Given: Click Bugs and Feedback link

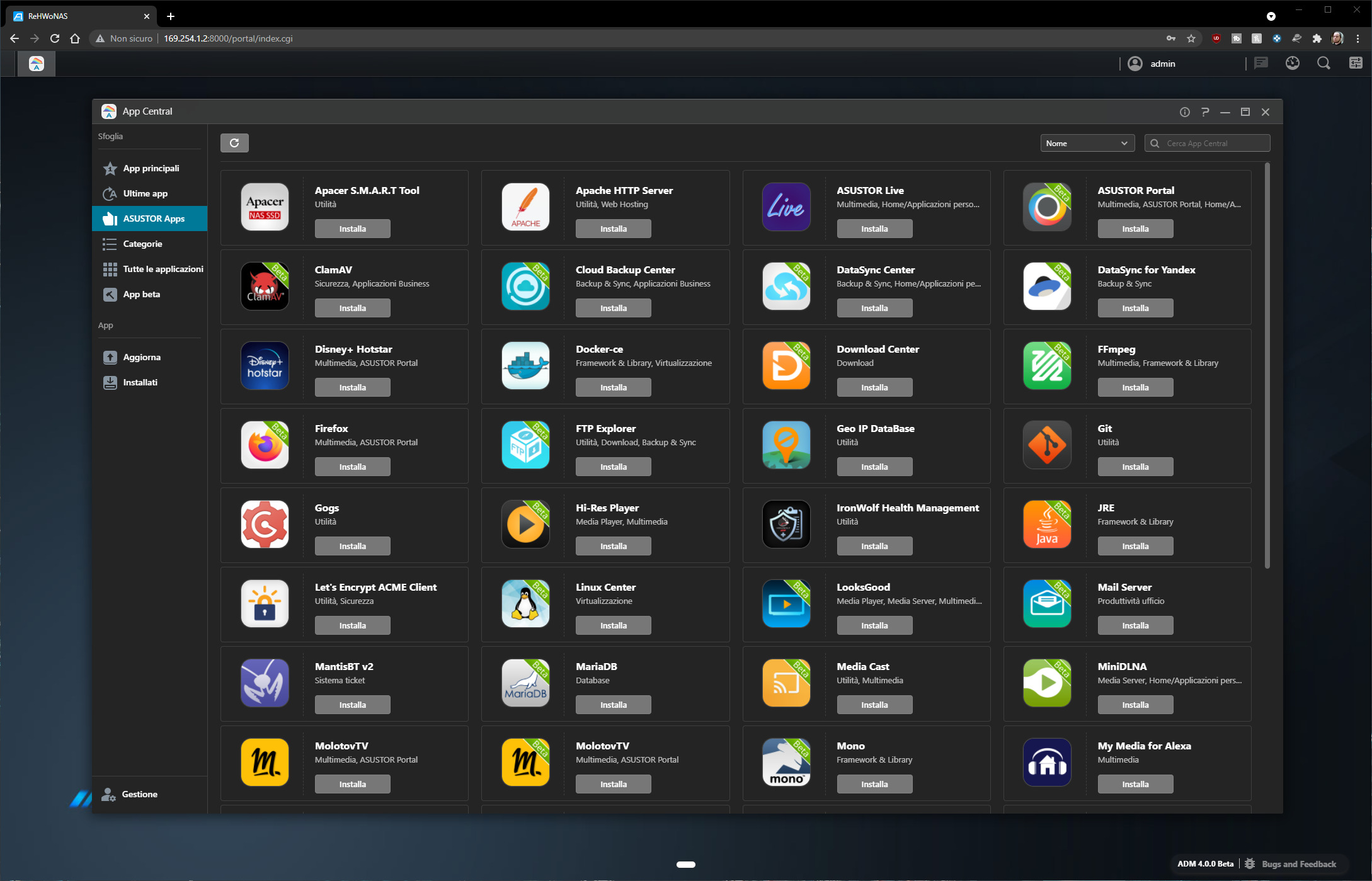Looking at the screenshot, I should [x=1298, y=864].
